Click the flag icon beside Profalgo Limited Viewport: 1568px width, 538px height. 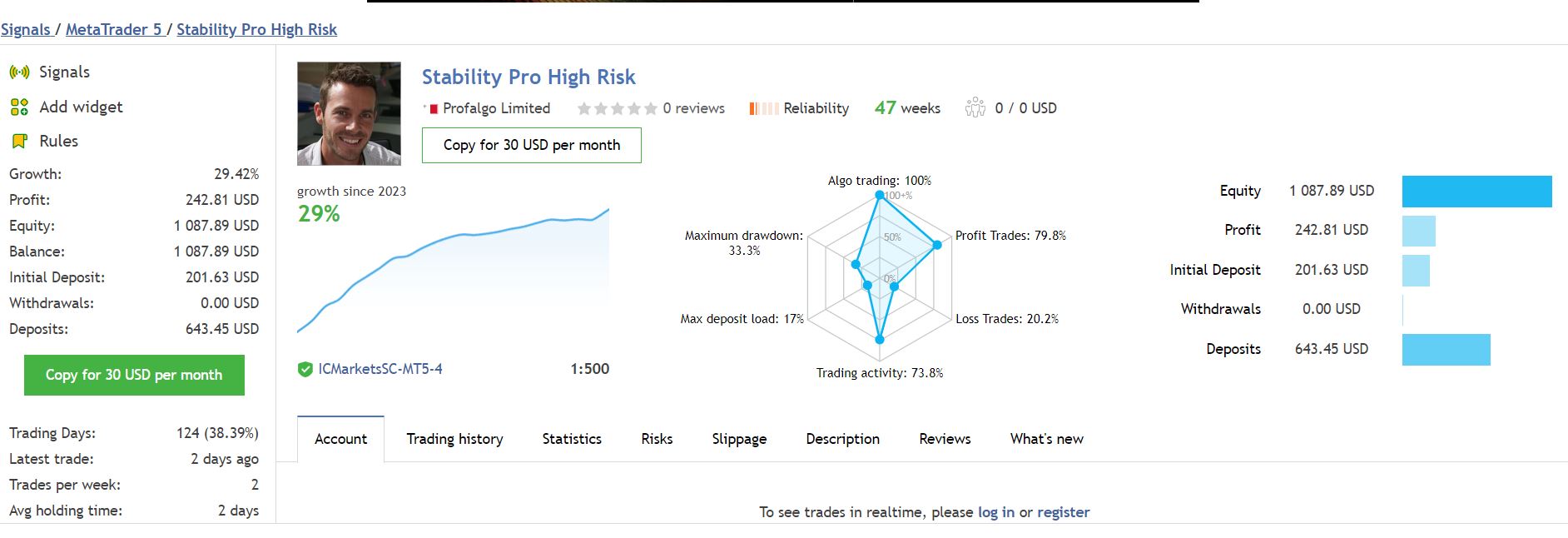[x=434, y=107]
